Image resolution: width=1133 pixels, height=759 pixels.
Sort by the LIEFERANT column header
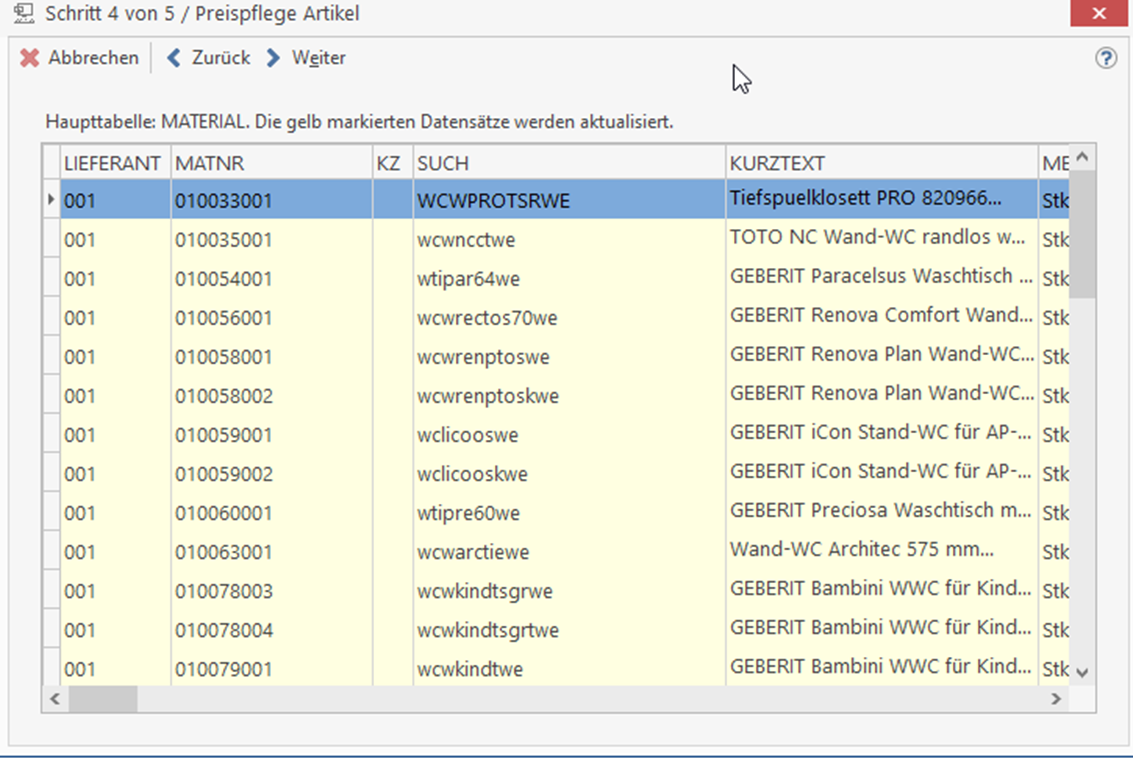112,163
